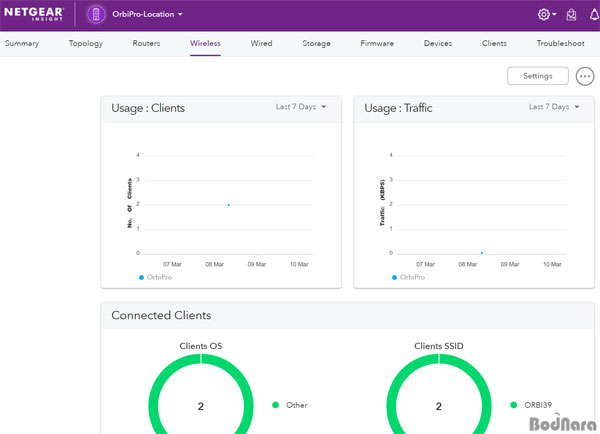Click the NETGEAR Insight logo
600x434 pixels.
[x=34, y=14]
